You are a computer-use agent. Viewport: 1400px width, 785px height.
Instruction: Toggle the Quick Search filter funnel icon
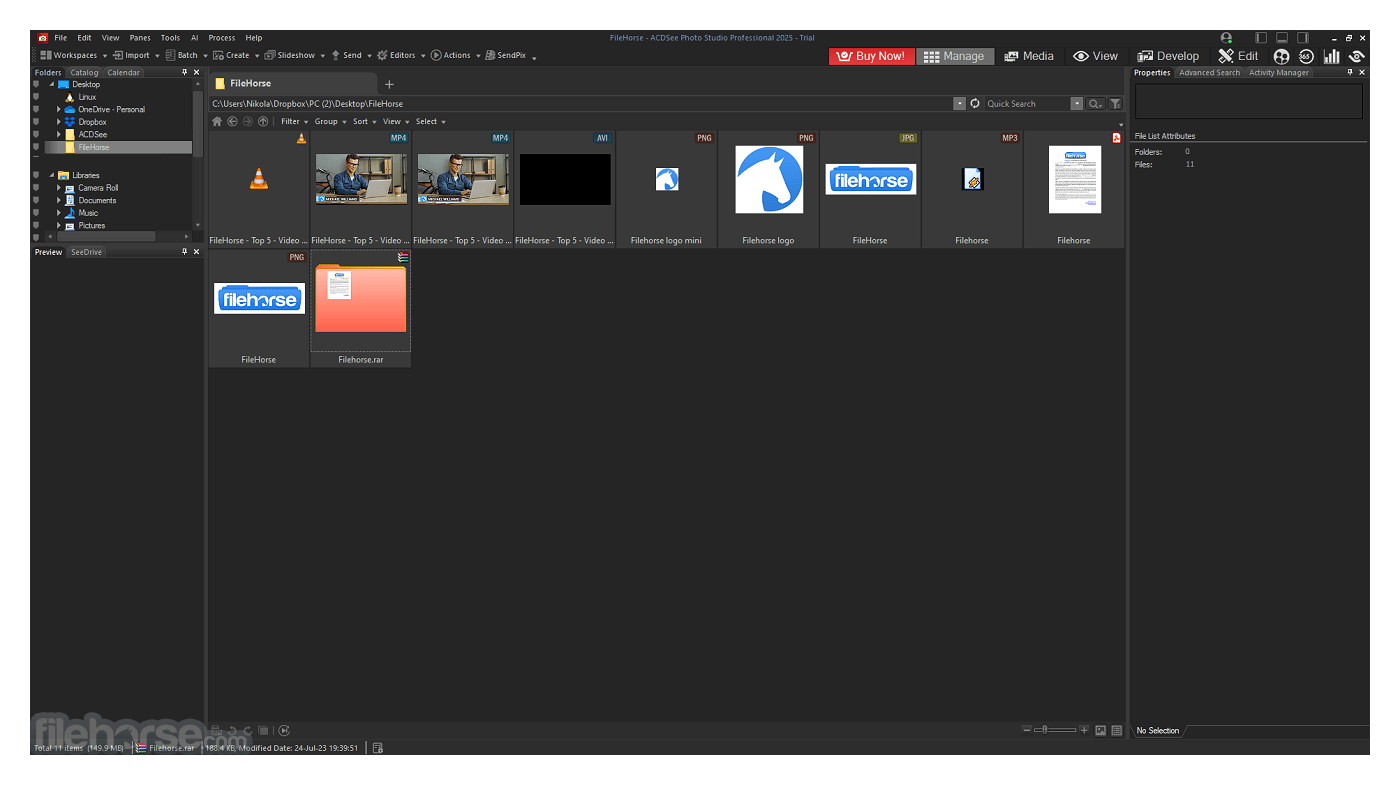coord(1115,103)
